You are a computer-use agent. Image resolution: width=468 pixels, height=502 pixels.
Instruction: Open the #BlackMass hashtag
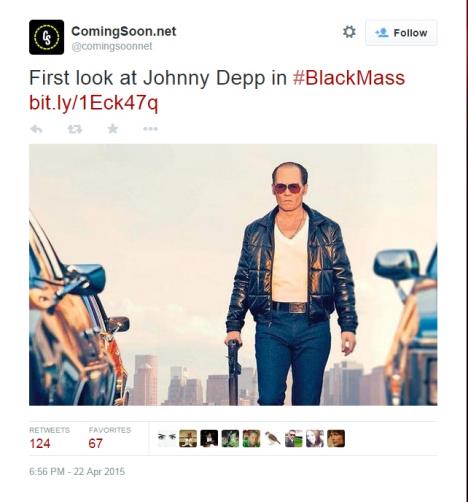(x=349, y=78)
